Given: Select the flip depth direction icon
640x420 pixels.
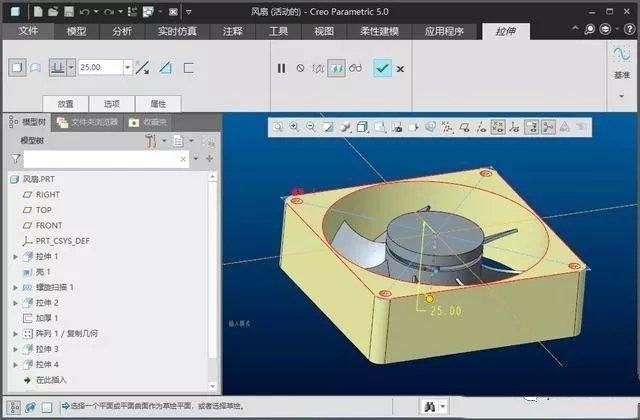Looking at the screenshot, I should tap(142, 68).
